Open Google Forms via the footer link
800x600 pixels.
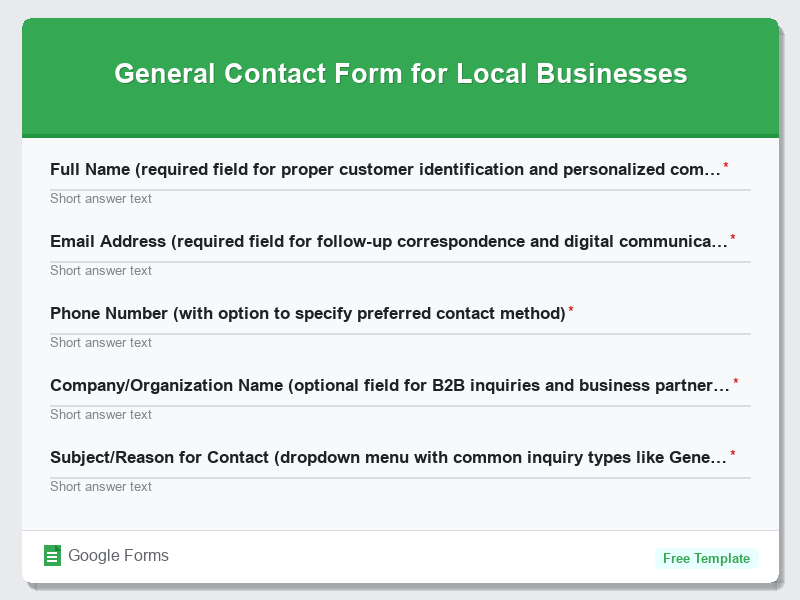coord(117,555)
